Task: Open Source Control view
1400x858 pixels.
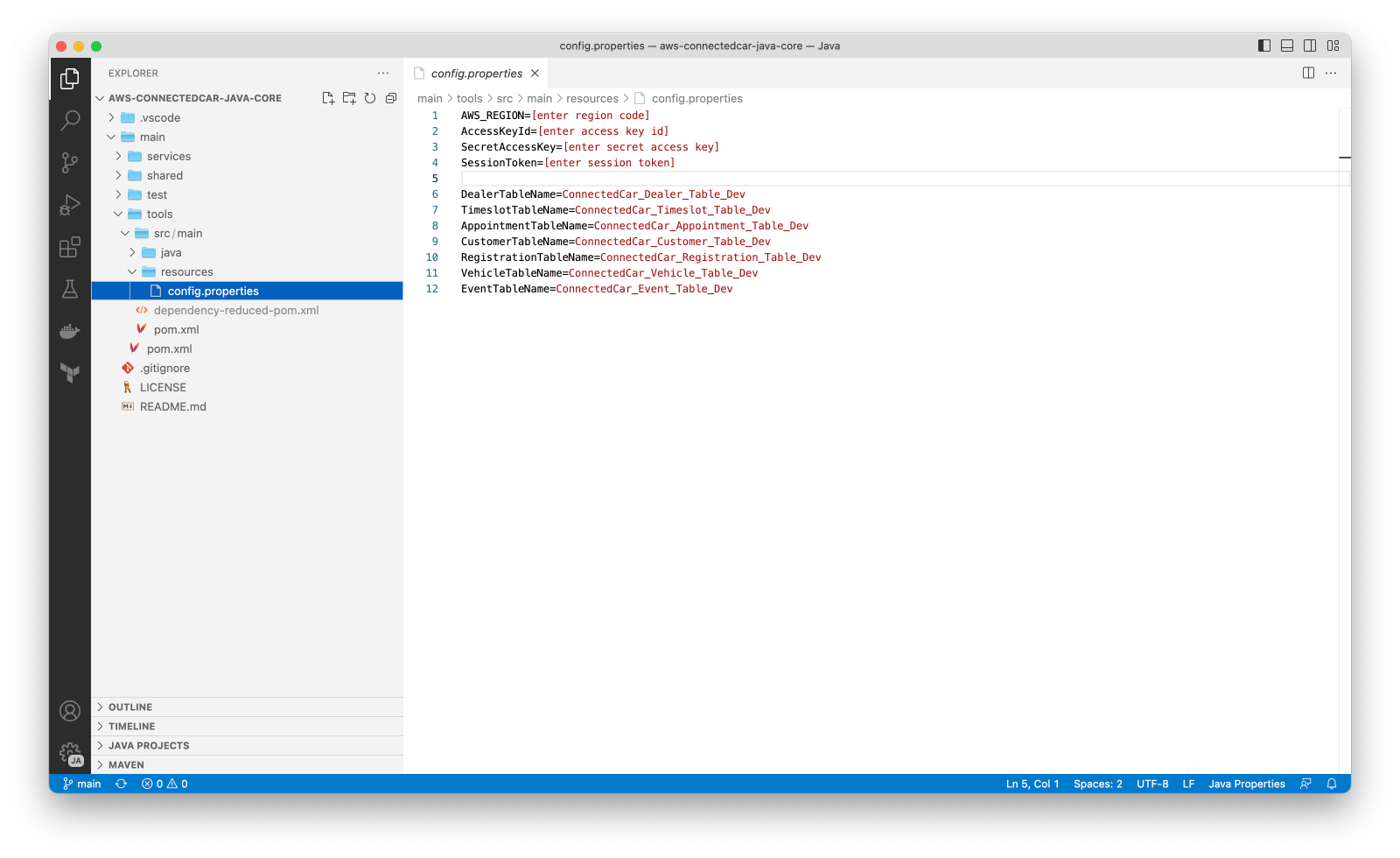Action: [x=70, y=162]
